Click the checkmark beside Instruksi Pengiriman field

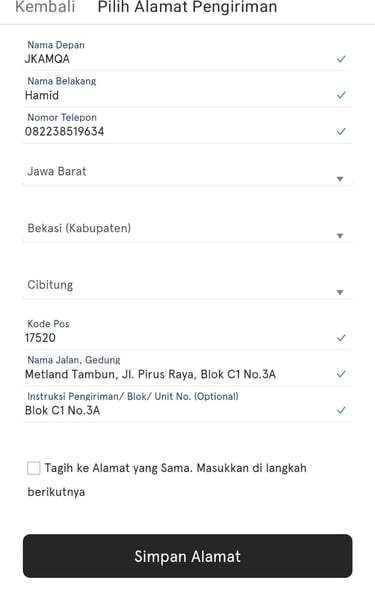[341, 410]
